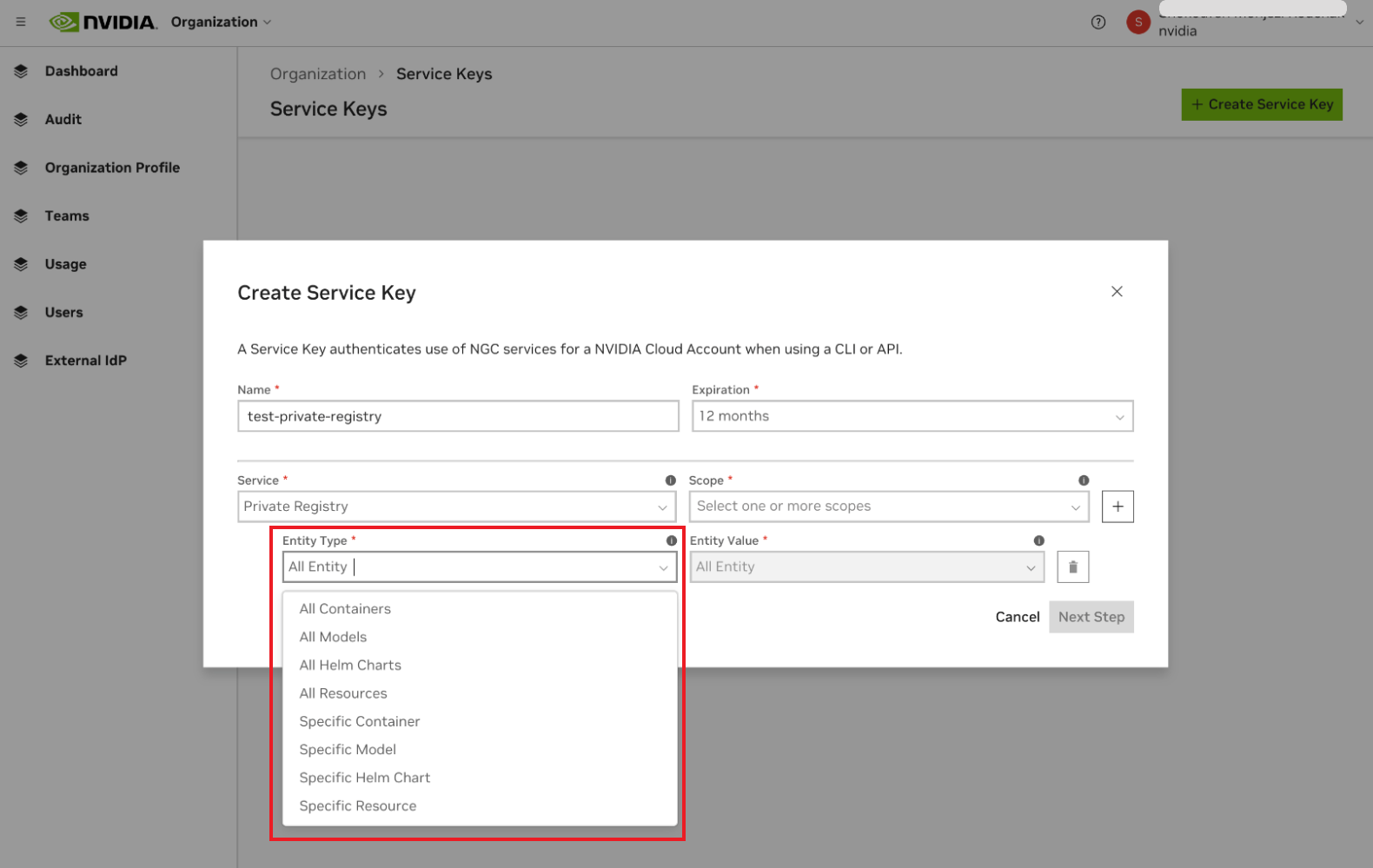Open the help question mark icon
The width and height of the screenshot is (1373, 868).
(x=1098, y=23)
